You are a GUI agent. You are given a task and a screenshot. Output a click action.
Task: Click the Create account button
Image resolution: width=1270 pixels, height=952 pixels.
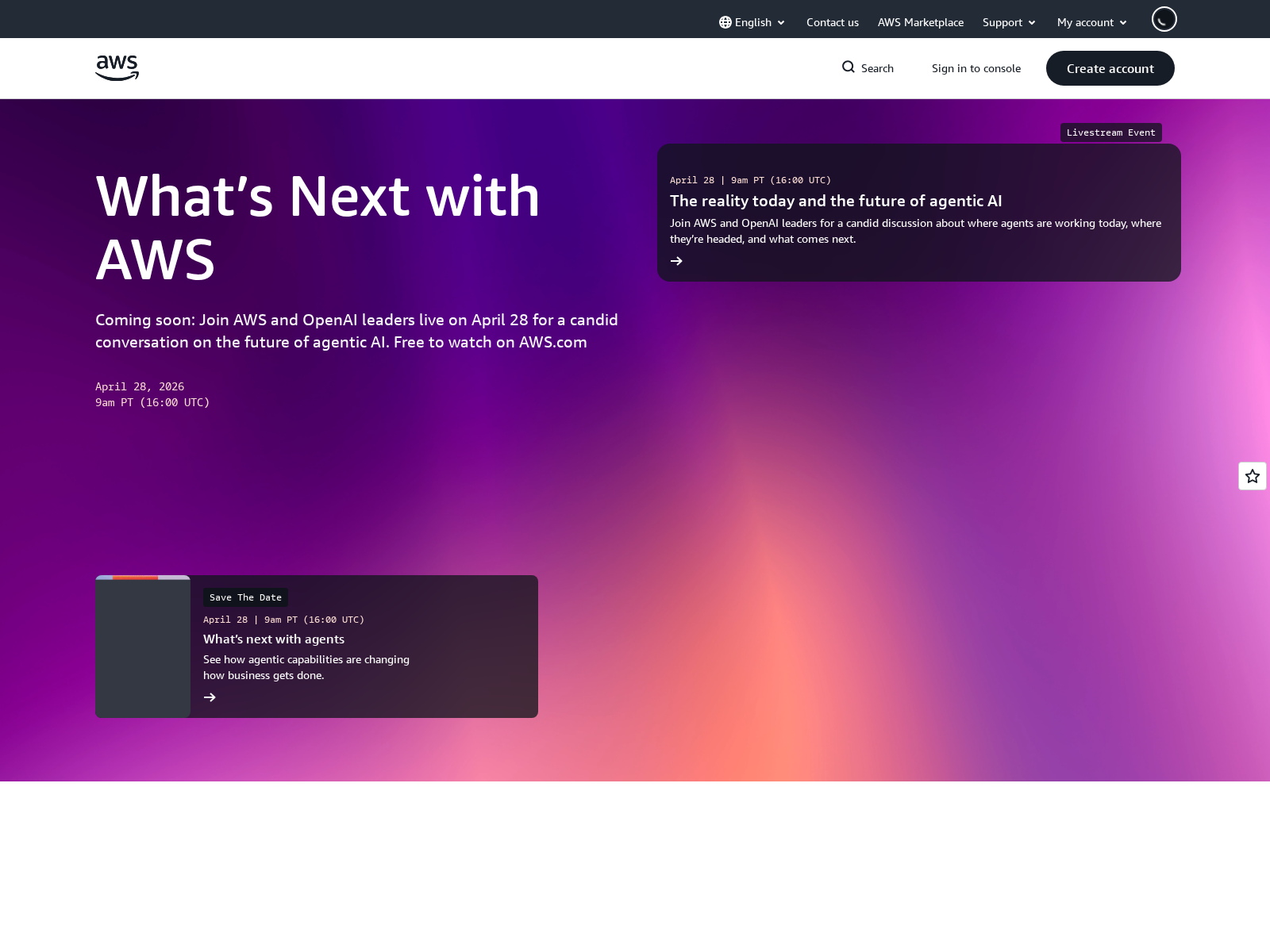tap(1110, 68)
